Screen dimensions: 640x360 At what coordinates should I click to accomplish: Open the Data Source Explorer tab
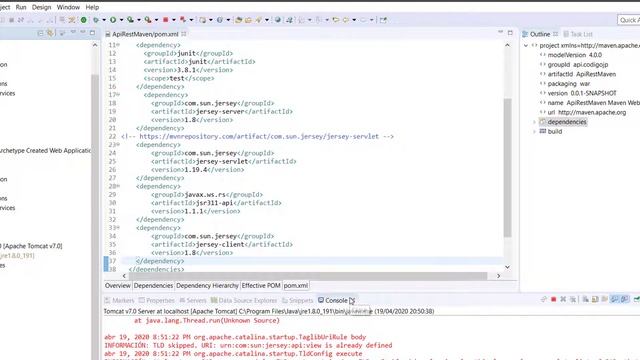click(244, 300)
